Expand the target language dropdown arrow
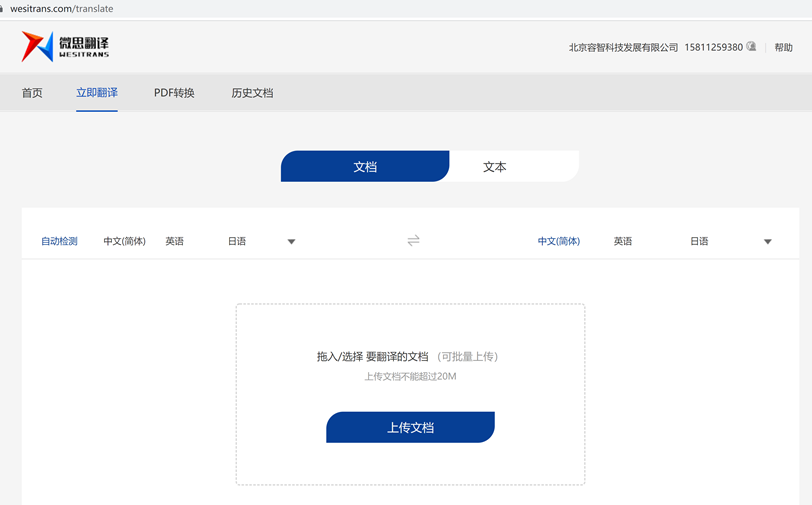 (768, 242)
